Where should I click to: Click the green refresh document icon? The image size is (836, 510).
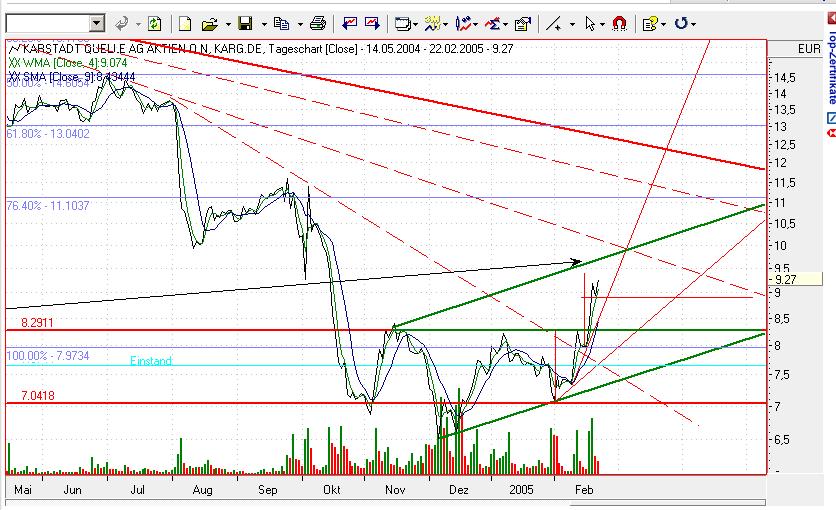pos(155,23)
